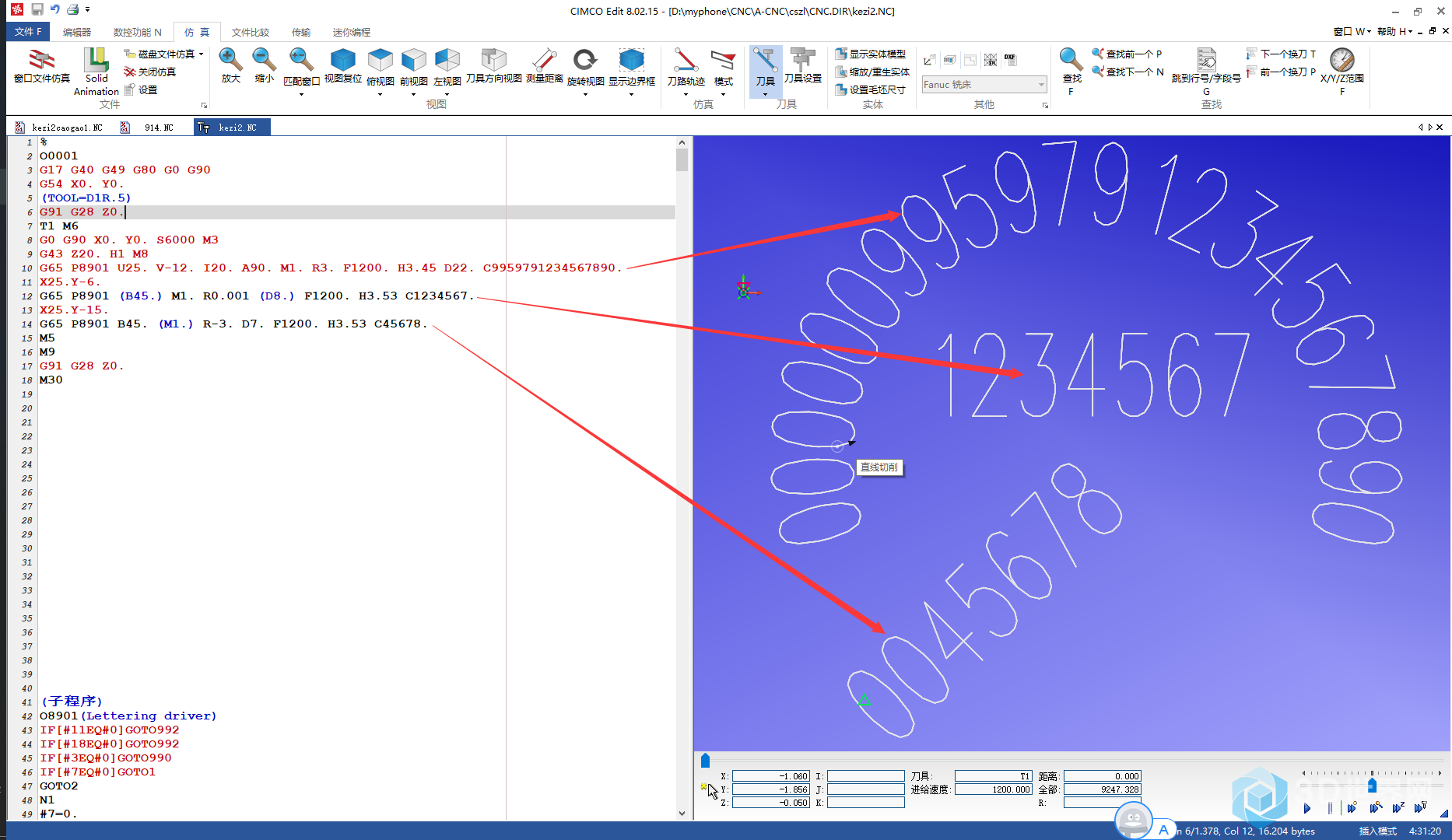The width and height of the screenshot is (1452, 840).
Task: Click the 刀具方向视图 icon
Action: point(493,66)
